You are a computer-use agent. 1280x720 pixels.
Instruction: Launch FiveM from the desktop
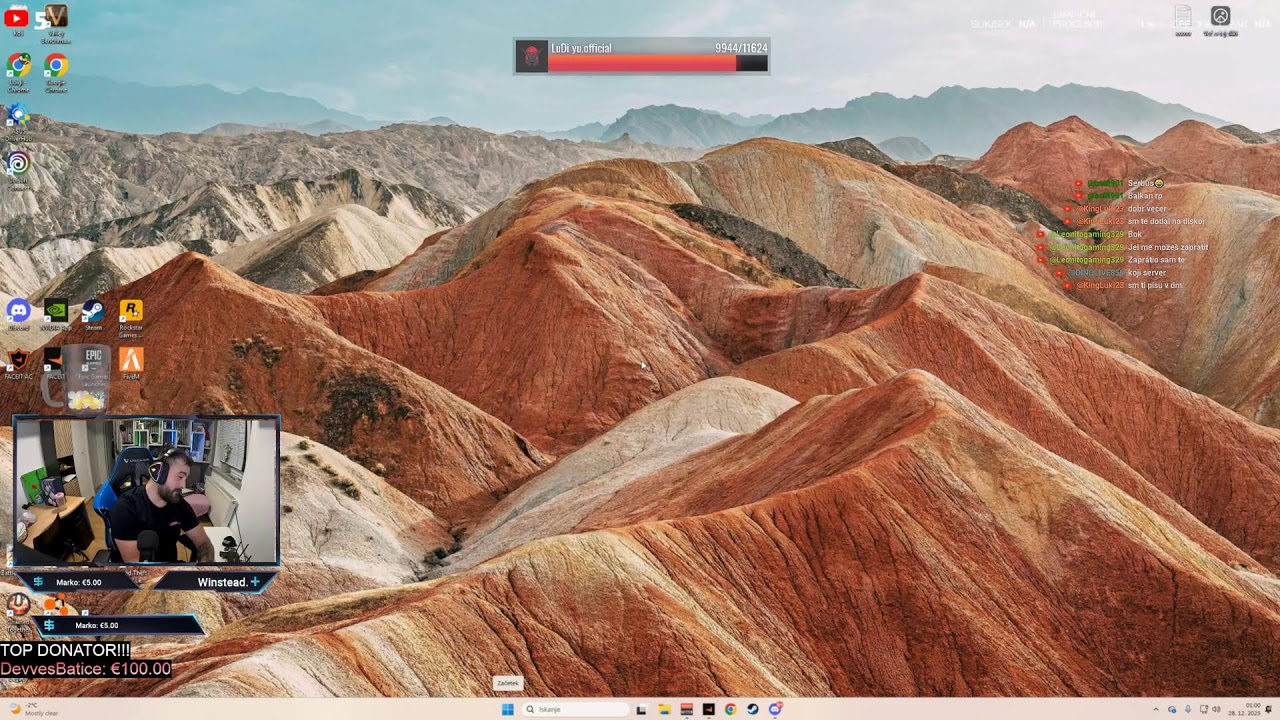pos(130,363)
